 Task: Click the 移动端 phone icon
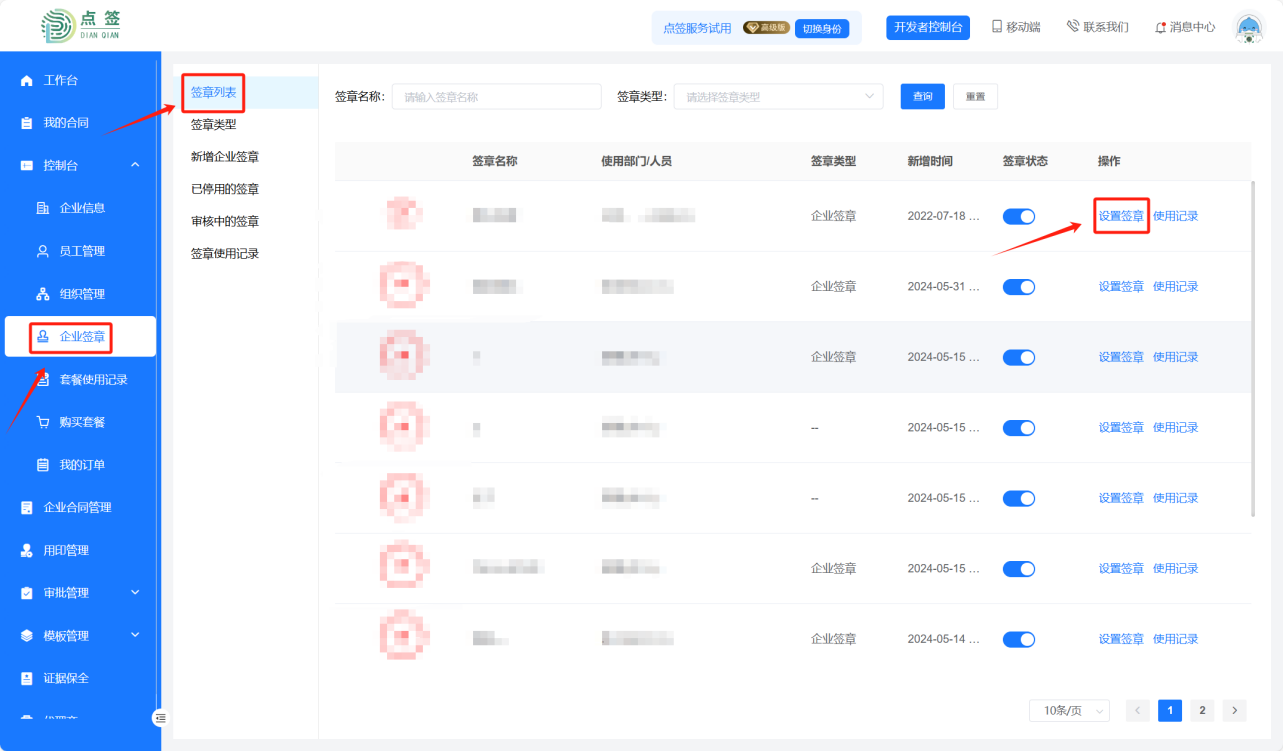tap(997, 27)
